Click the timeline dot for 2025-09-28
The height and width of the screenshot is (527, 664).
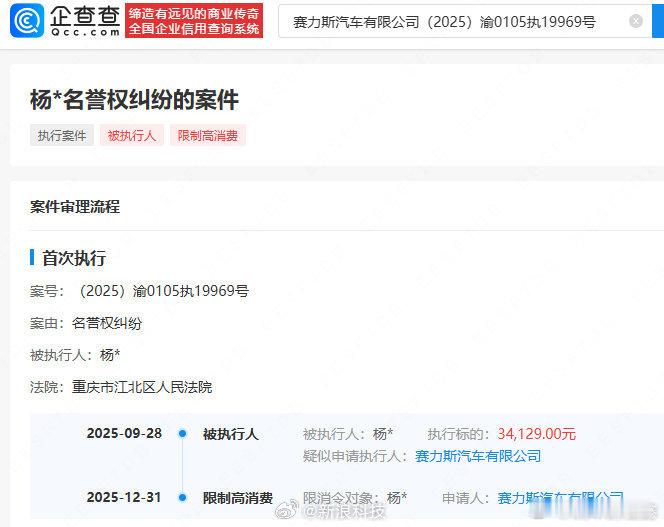point(183,433)
